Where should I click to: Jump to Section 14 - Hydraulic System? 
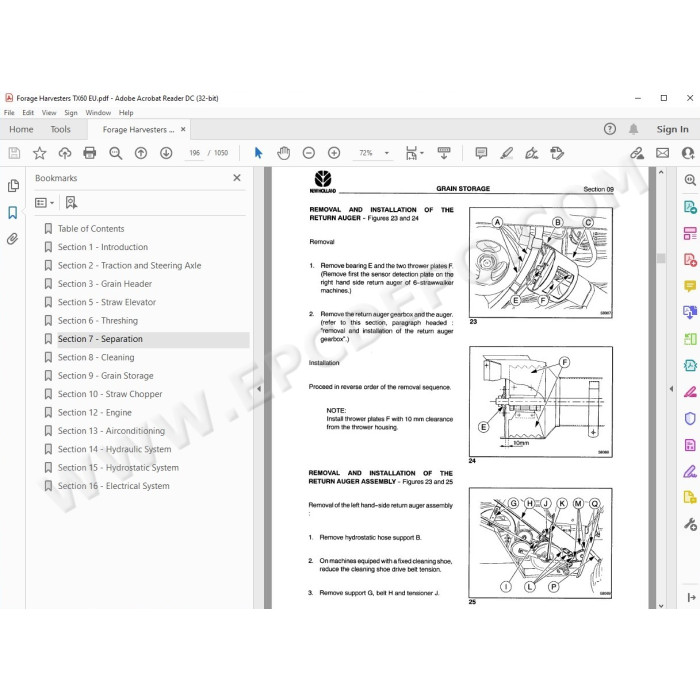click(114, 449)
